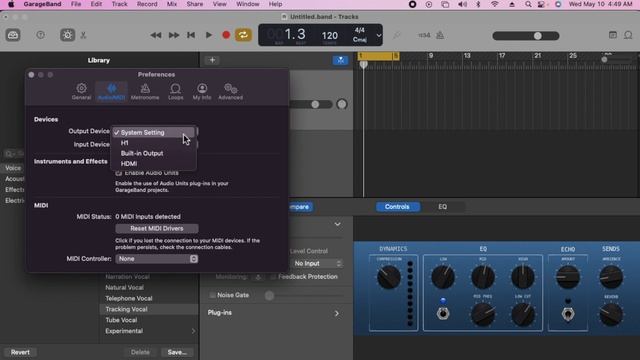Click the Low Cut knob
The width and height of the screenshot is (640, 360).
pos(523,315)
